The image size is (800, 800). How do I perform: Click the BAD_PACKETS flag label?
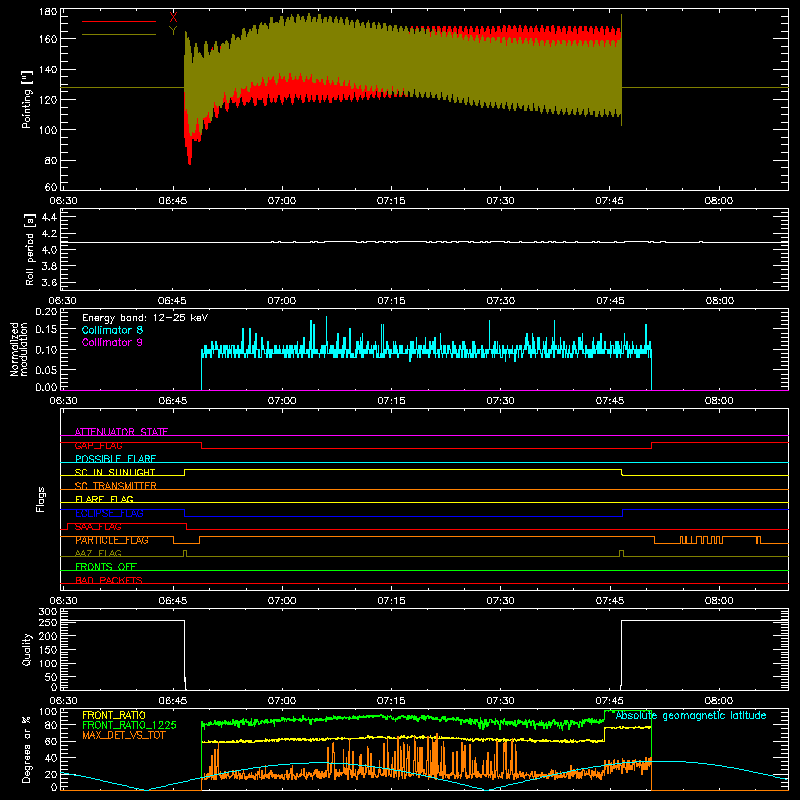tap(109, 580)
